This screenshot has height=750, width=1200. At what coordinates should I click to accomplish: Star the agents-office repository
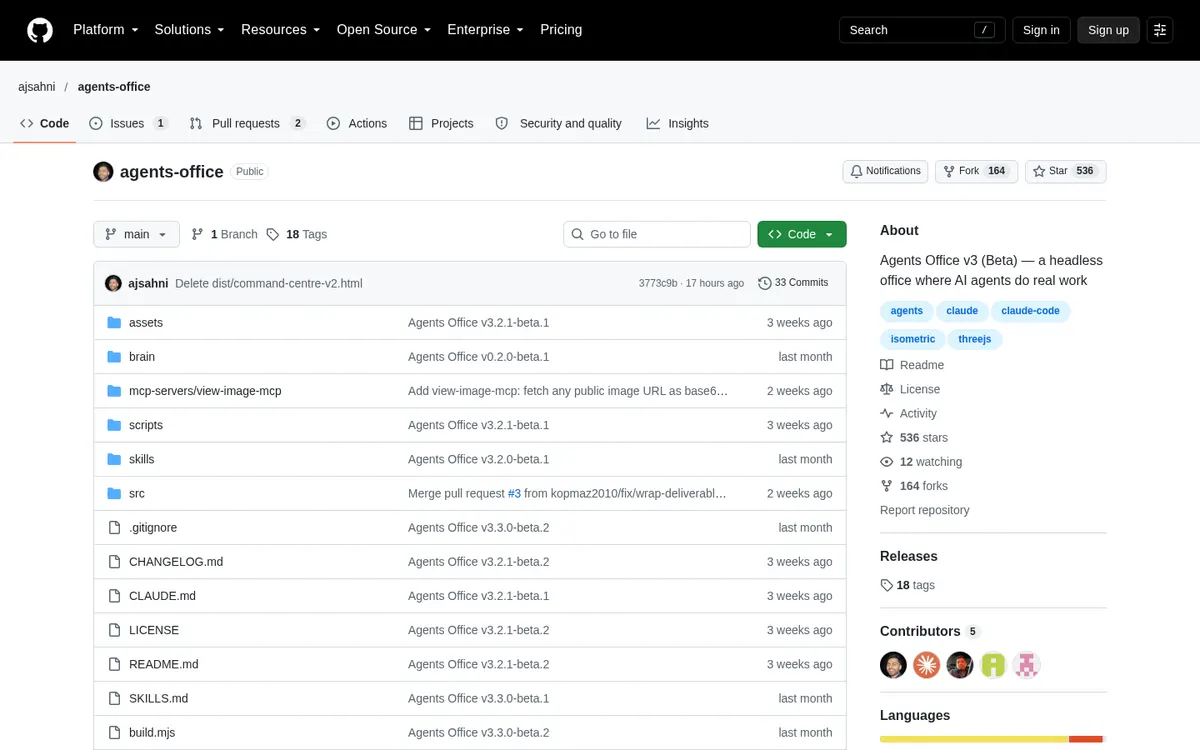(1066, 172)
